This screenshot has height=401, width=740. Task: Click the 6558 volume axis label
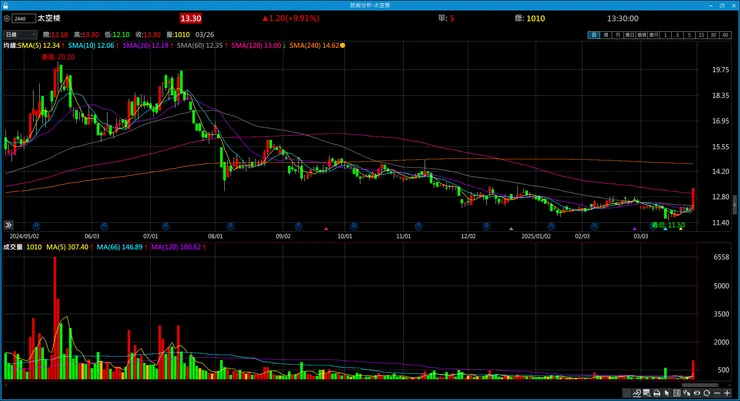point(722,258)
